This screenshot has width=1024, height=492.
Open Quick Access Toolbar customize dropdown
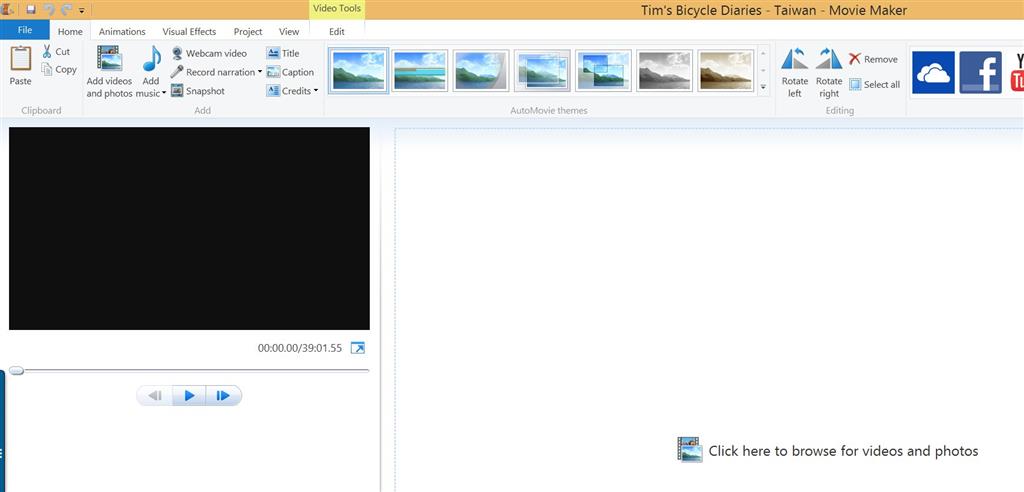(x=82, y=10)
